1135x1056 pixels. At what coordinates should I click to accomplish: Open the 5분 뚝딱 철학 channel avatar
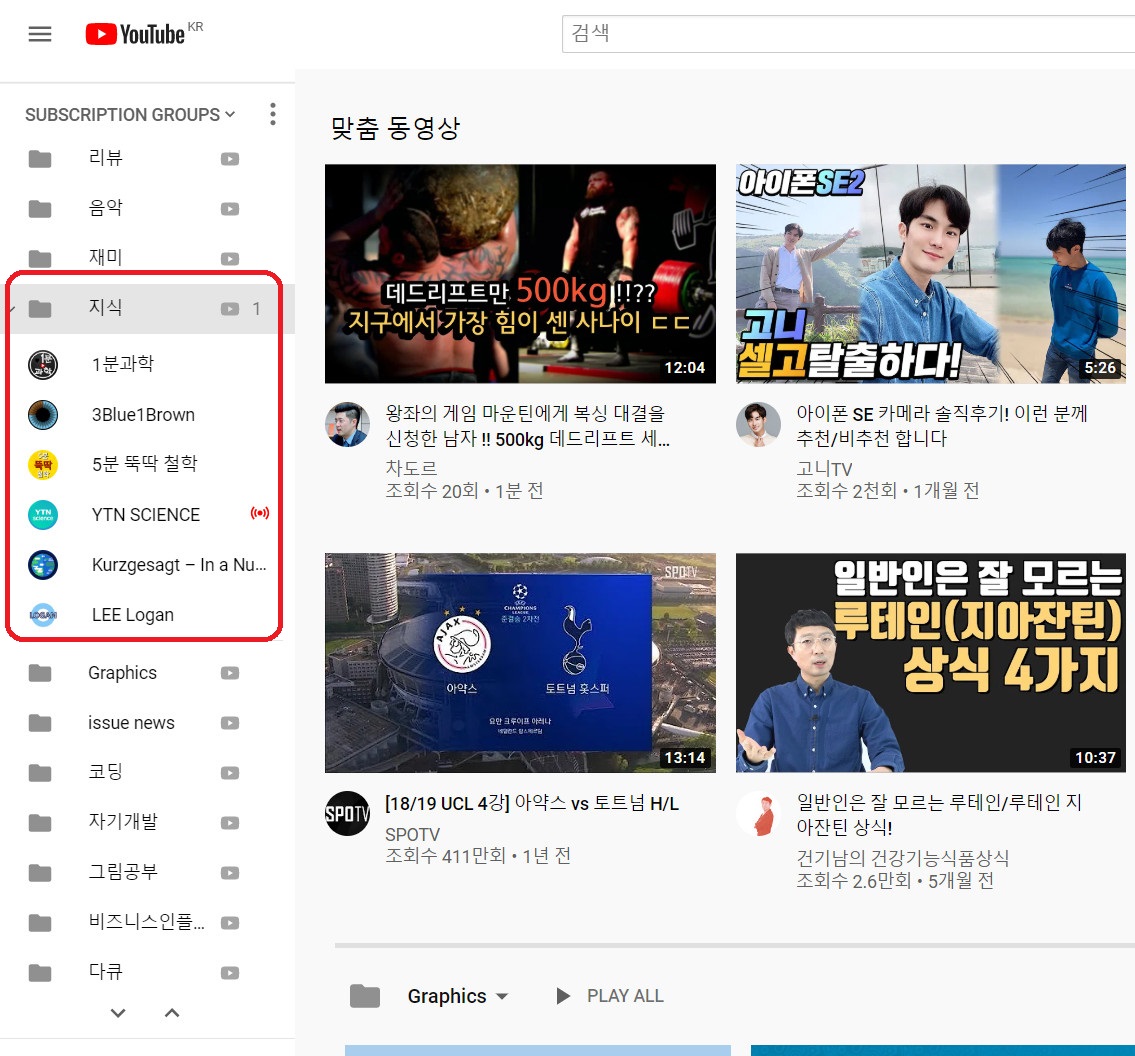pos(43,465)
